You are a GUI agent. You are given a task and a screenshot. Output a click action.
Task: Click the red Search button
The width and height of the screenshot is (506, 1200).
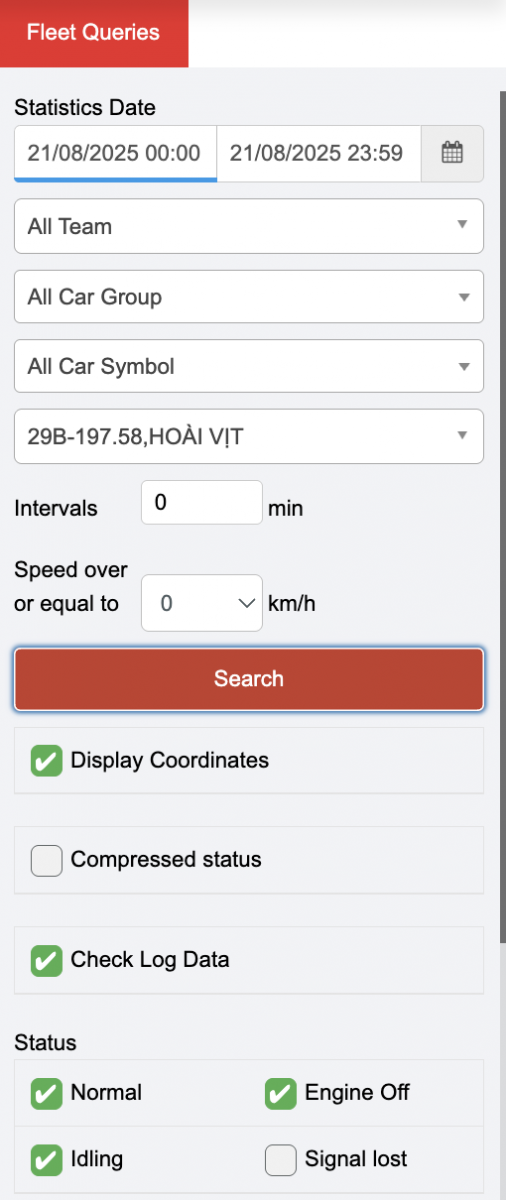tap(249, 679)
